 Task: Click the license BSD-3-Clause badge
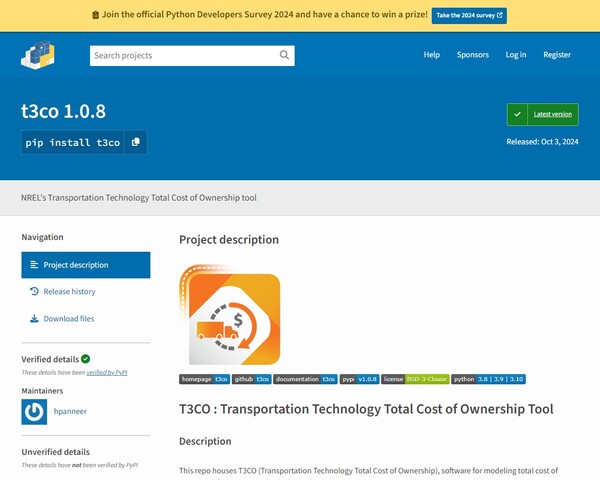click(415, 379)
